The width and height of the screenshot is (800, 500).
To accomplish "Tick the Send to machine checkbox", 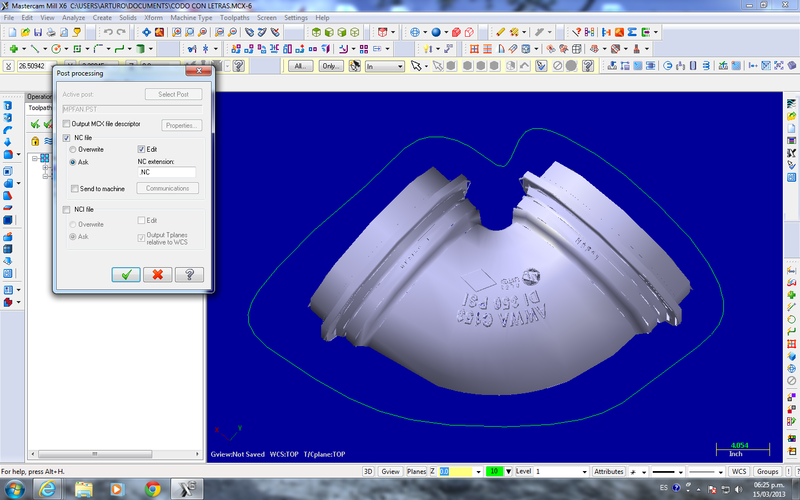I will point(74,188).
